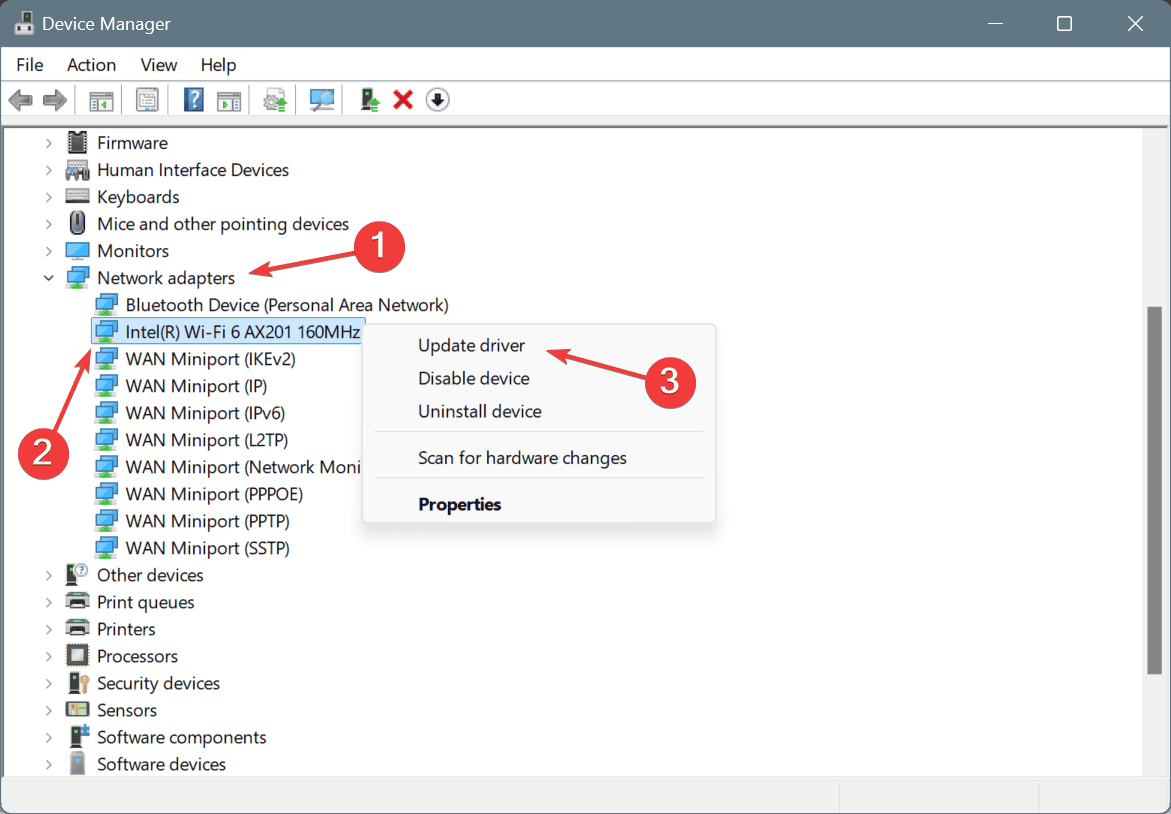Toggle the console tree pane toolbar icon
Image resolution: width=1171 pixels, height=814 pixels.
pos(101,100)
